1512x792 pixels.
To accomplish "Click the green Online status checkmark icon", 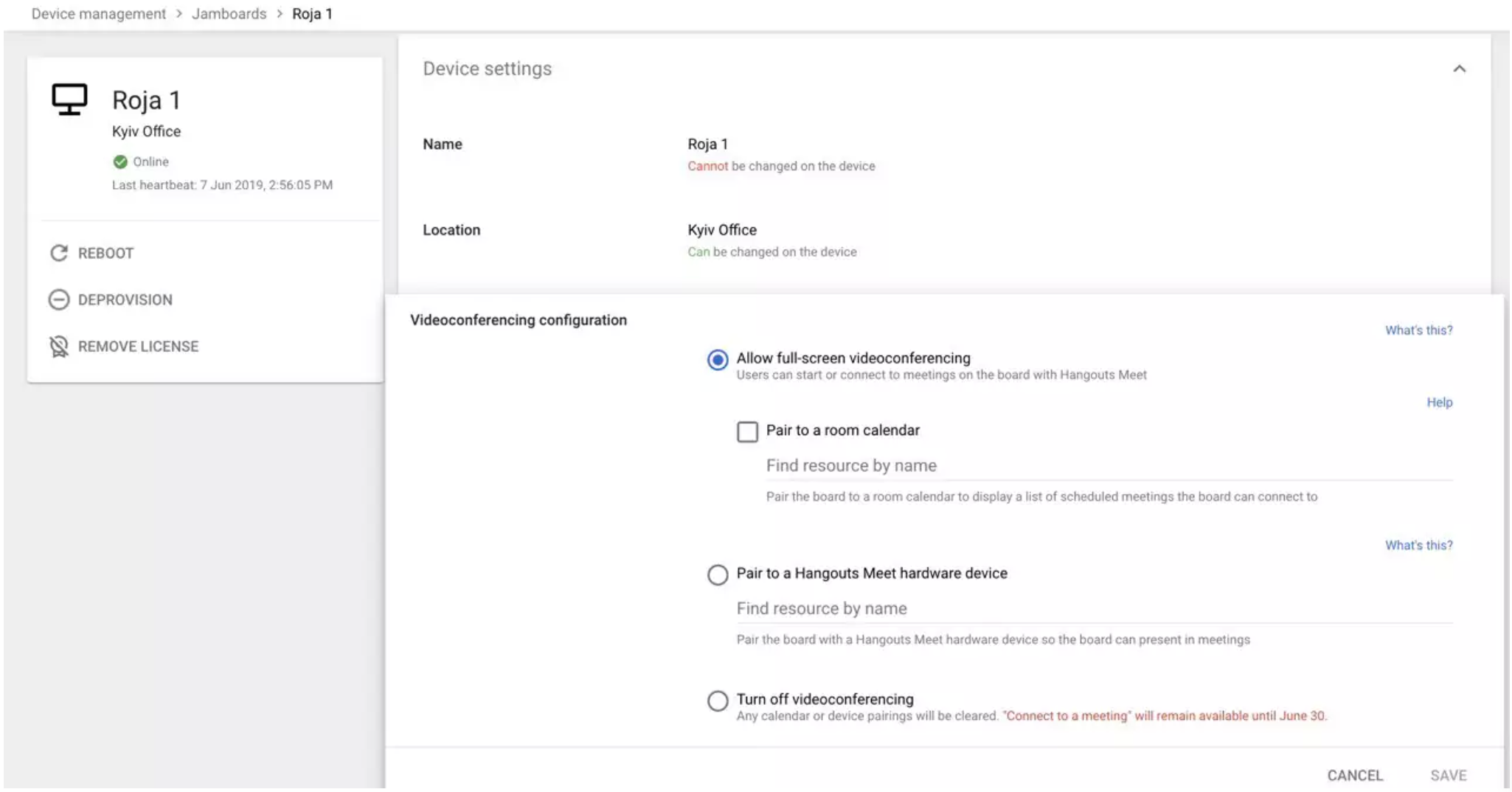I will [120, 161].
